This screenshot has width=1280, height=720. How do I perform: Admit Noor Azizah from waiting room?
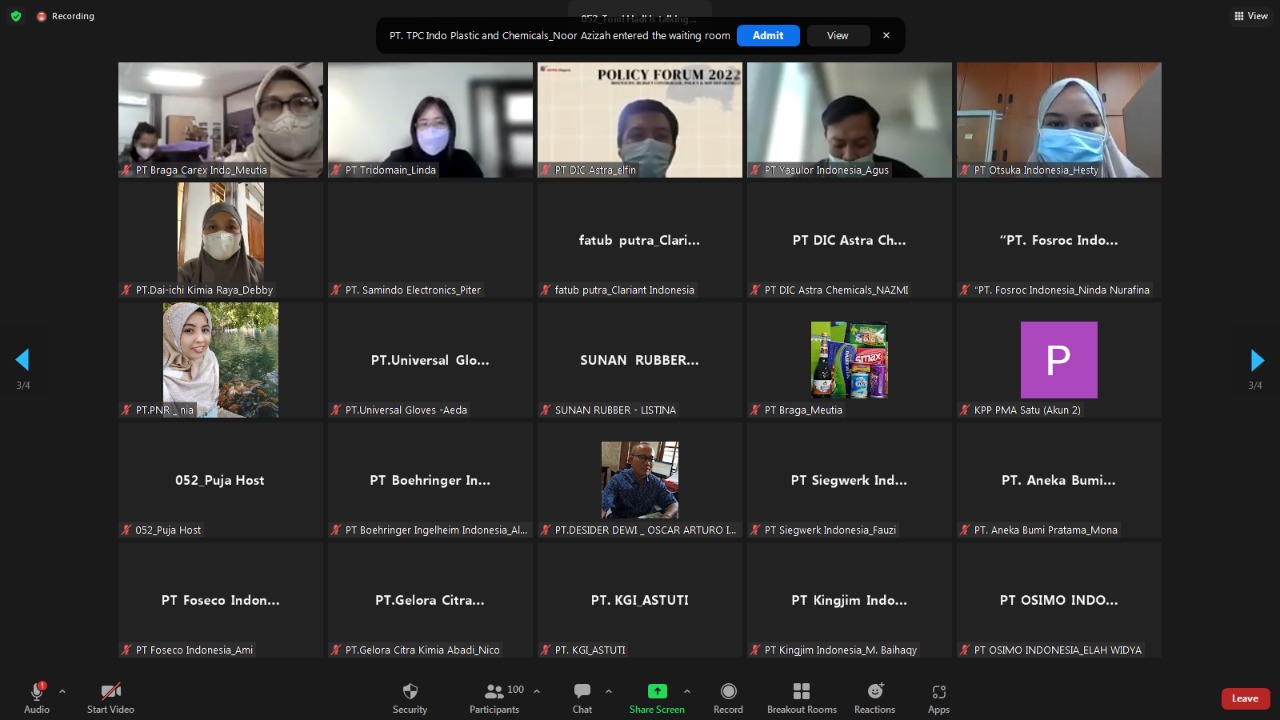click(x=768, y=35)
